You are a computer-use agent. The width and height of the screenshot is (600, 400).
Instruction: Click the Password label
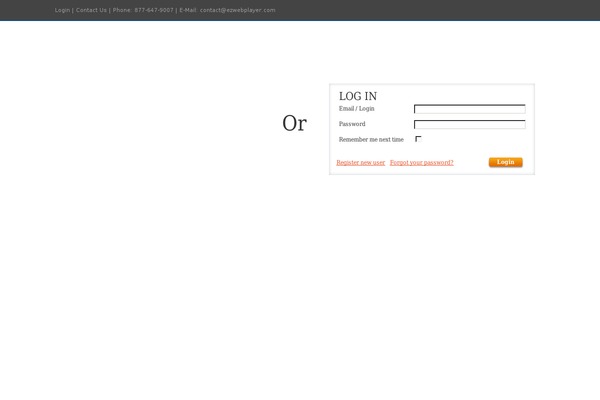[352, 124]
